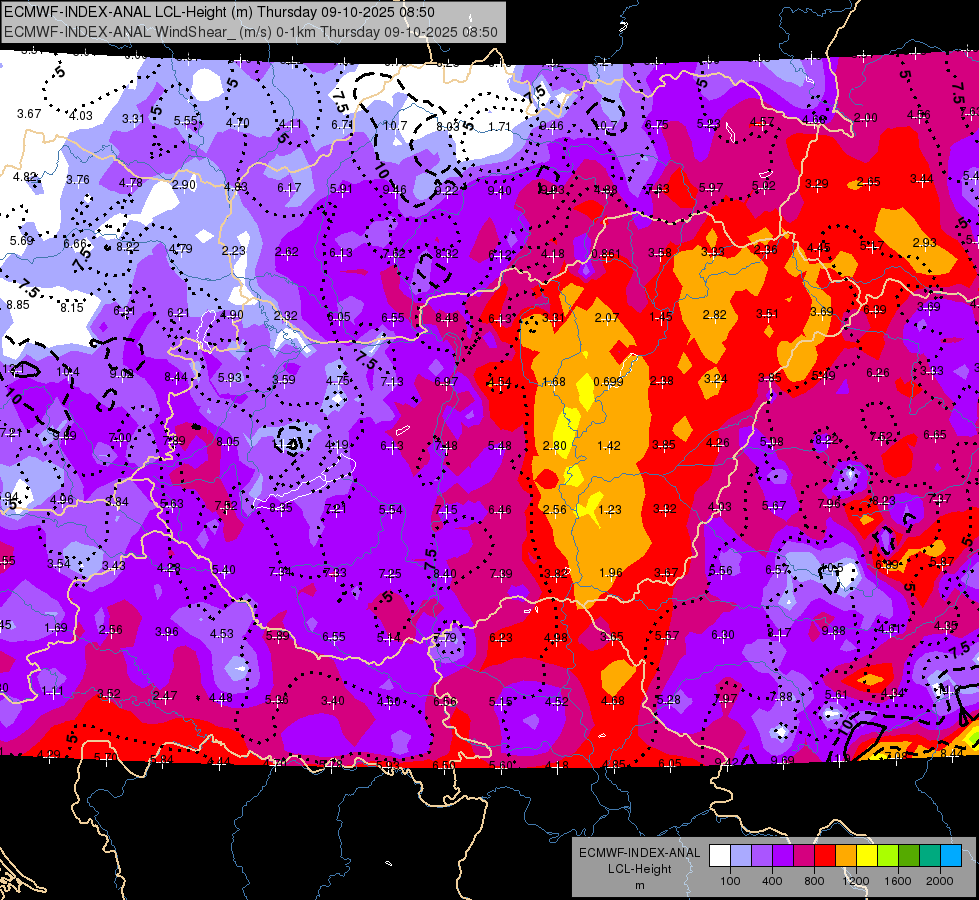
Task: Click the grid value '3.40'
Action: click(x=333, y=701)
